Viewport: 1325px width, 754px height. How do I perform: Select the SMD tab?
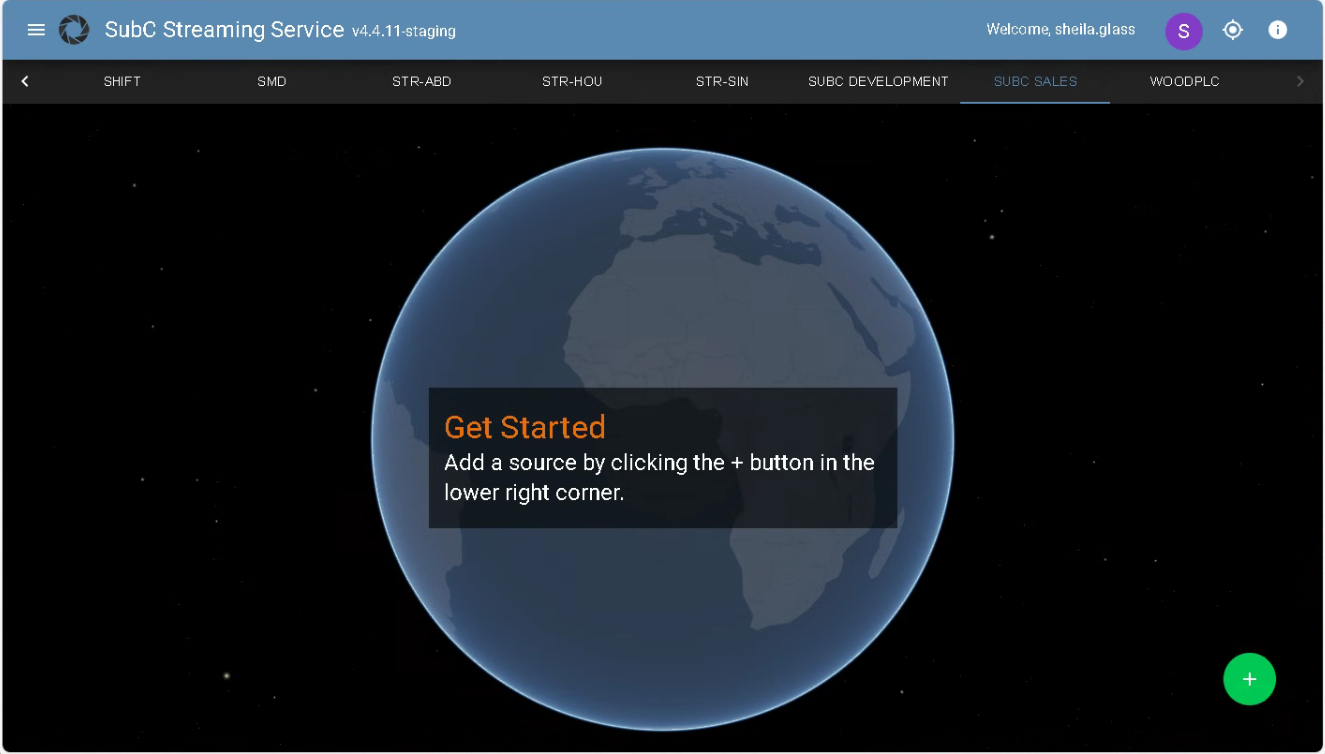[x=272, y=82]
